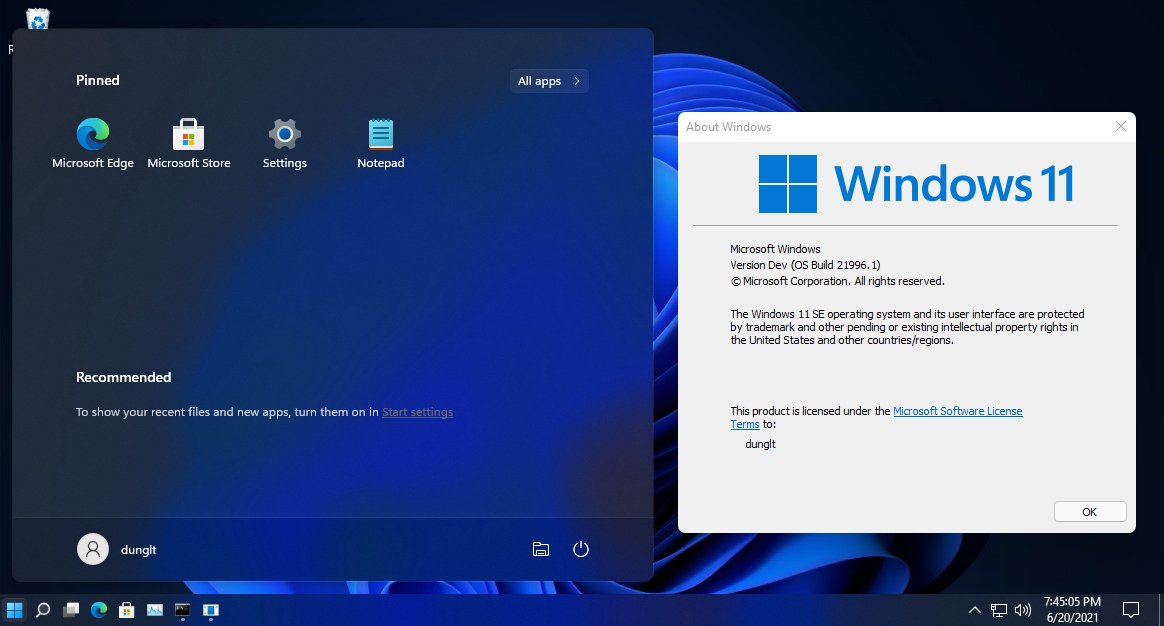Open the volume tray icon

(1023, 610)
